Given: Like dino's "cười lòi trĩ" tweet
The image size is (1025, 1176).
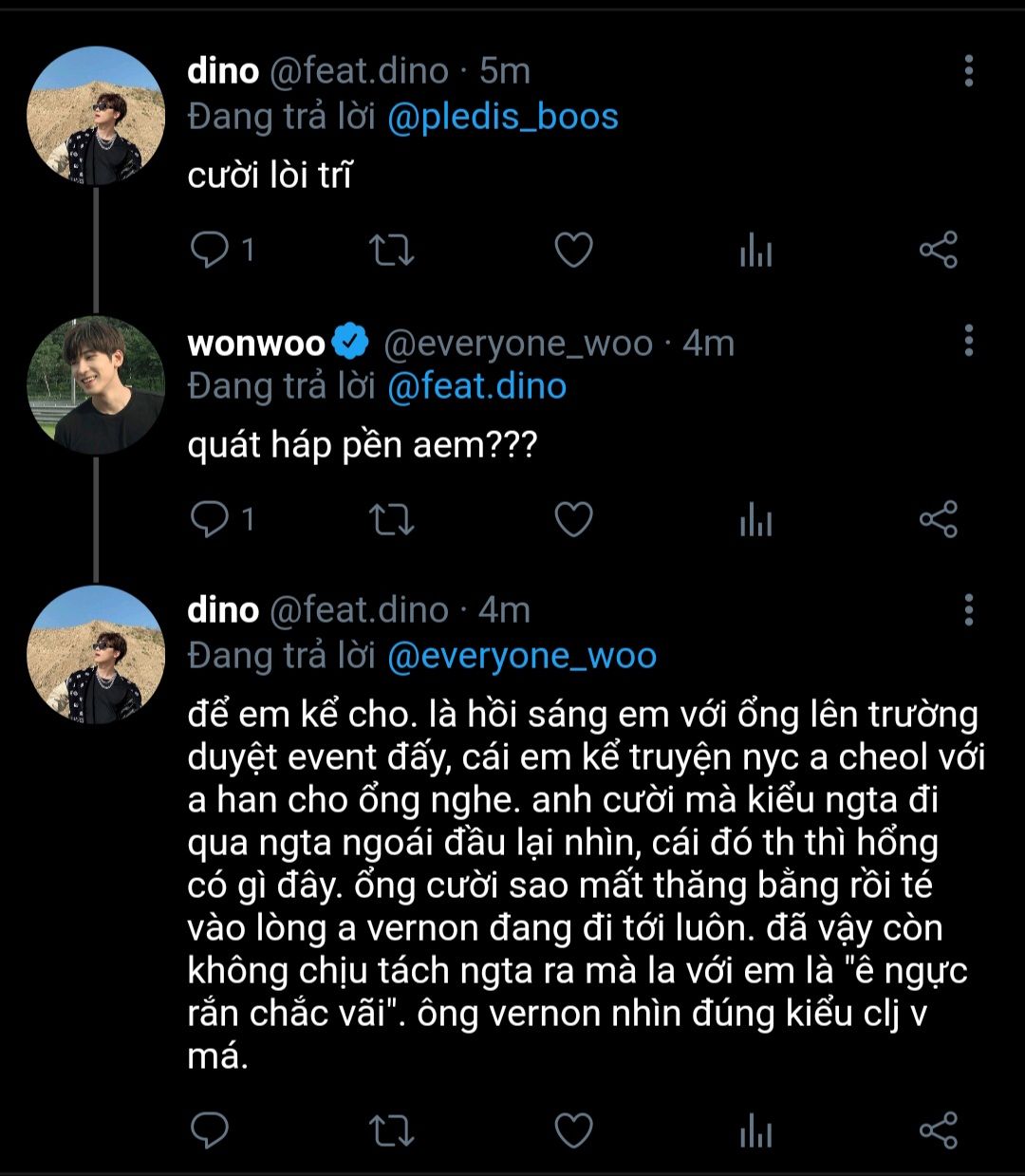Looking at the screenshot, I should point(573,250).
